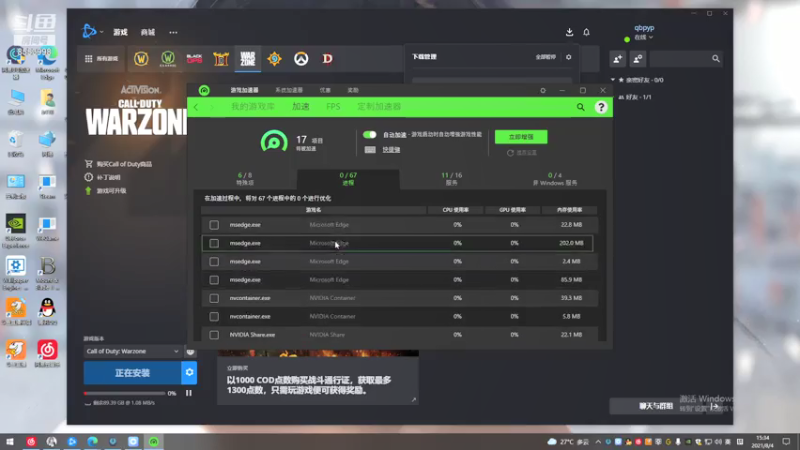This screenshot has width=800, height=450.
Task: Open Battle.net notifications bell
Action: click(586, 32)
